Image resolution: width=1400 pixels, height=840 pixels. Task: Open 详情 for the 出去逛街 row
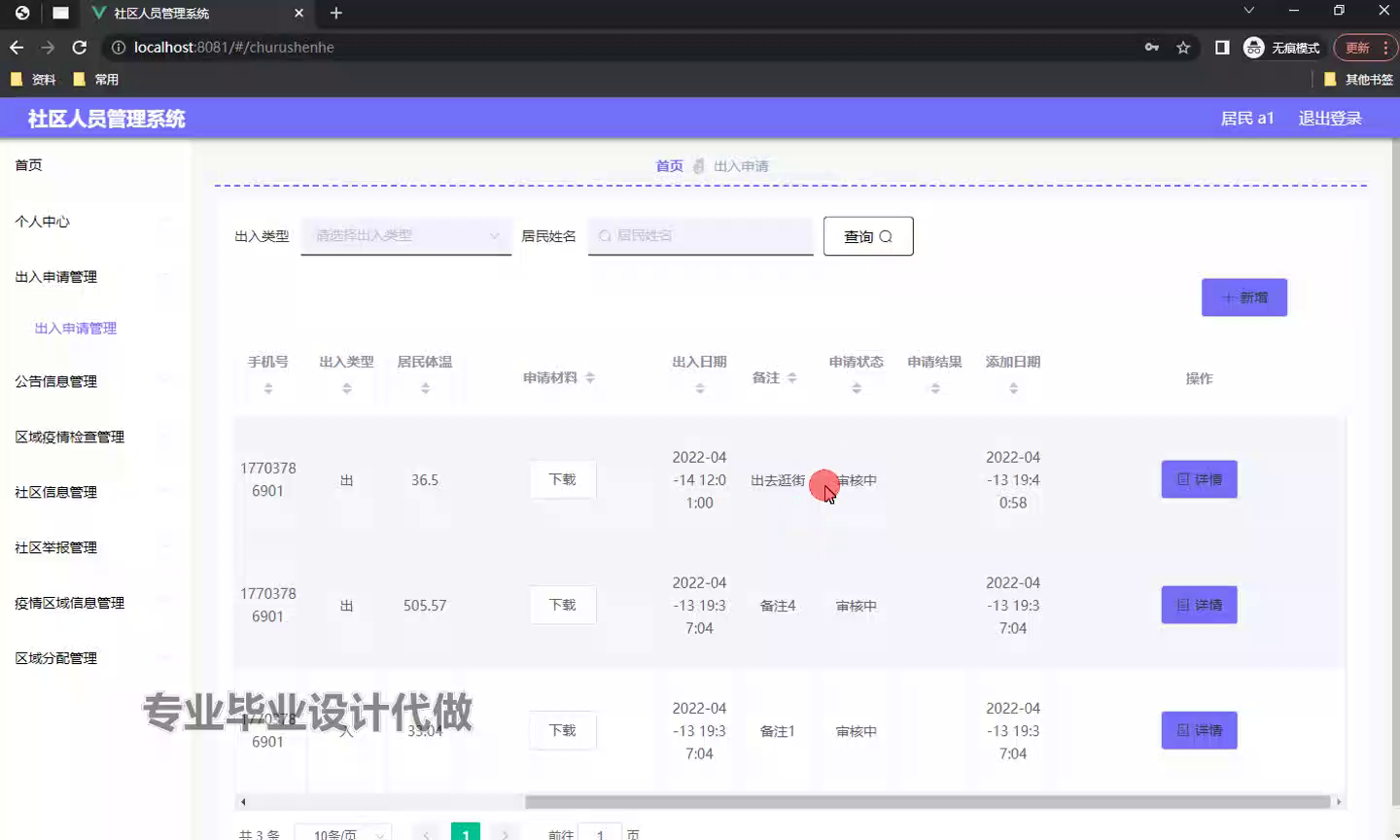click(x=1199, y=479)
